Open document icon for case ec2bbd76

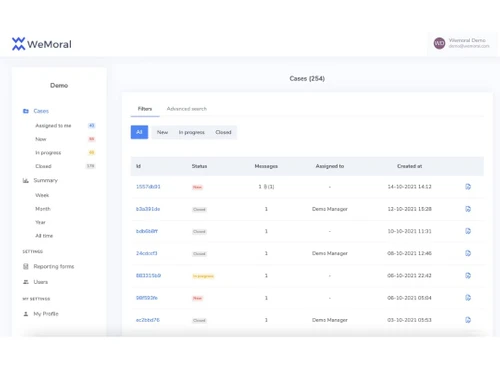(468, 320)
